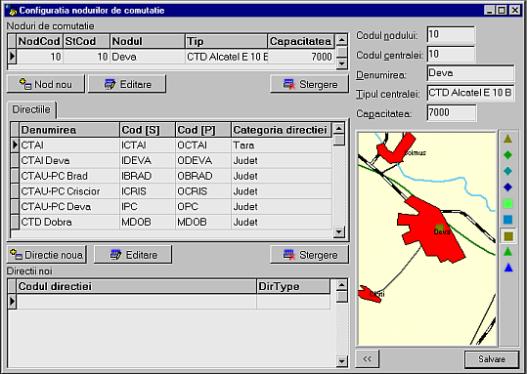Viewport: 527px width, 374px height.
Task: Collapse the map panel with << button
Action: click(367, 359)
